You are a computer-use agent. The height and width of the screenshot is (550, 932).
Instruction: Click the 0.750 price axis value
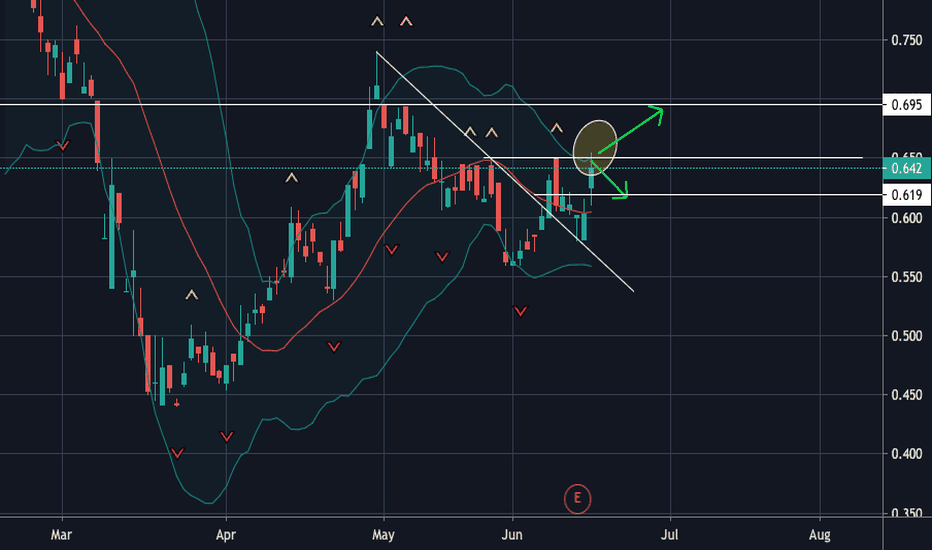tap(906, 40)
